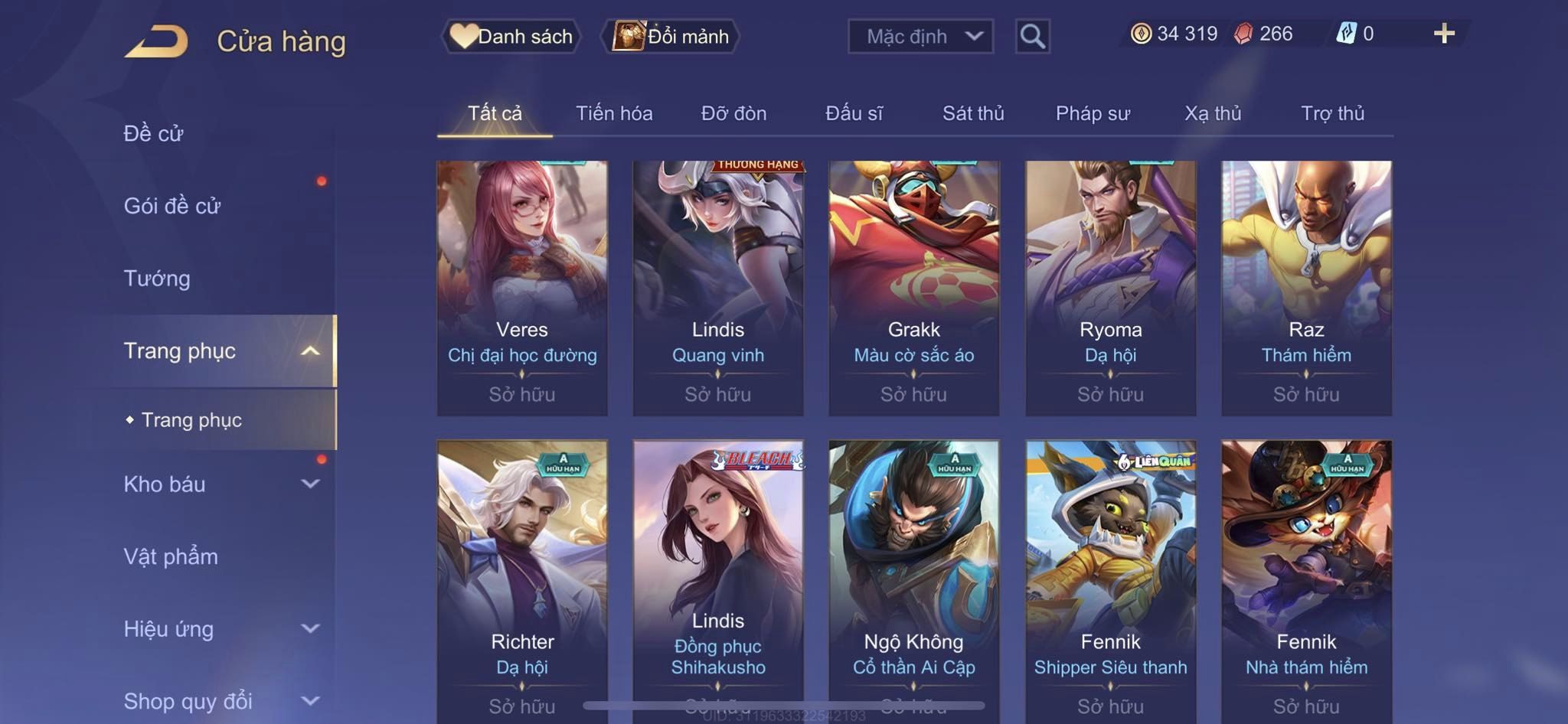1568x724 pixels.
Task: Open the Mặc định sort dropdown
Action: point(920,36)
